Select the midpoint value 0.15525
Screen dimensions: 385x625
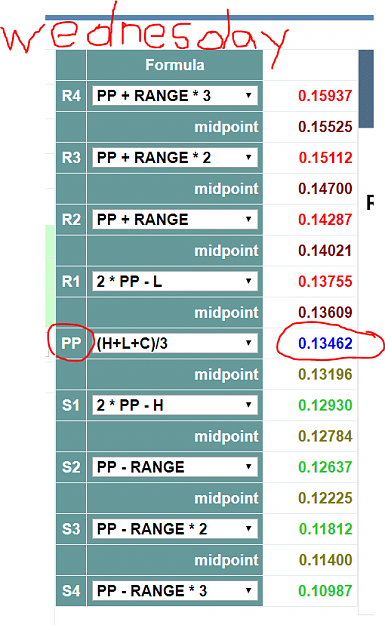point(325,127)
